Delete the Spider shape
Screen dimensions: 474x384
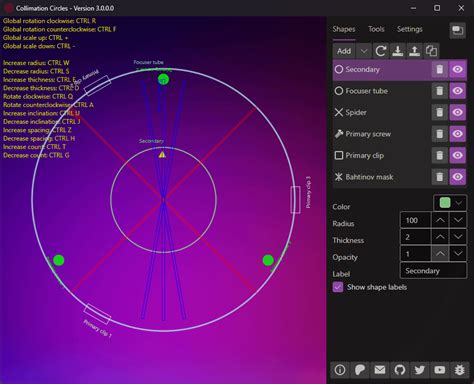[440, 112]
